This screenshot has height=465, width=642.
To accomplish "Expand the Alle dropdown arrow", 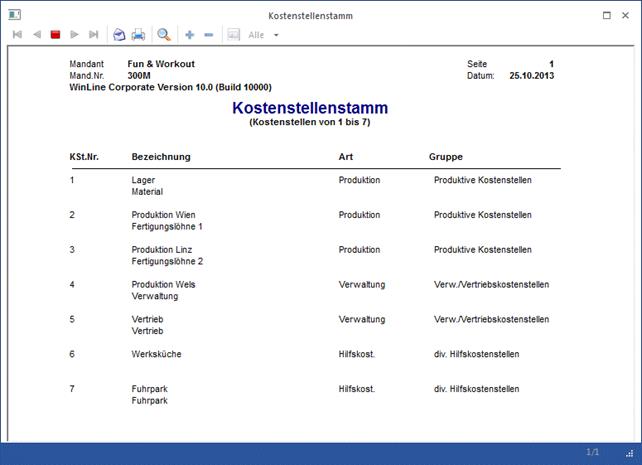I will [x=277, y=35].
